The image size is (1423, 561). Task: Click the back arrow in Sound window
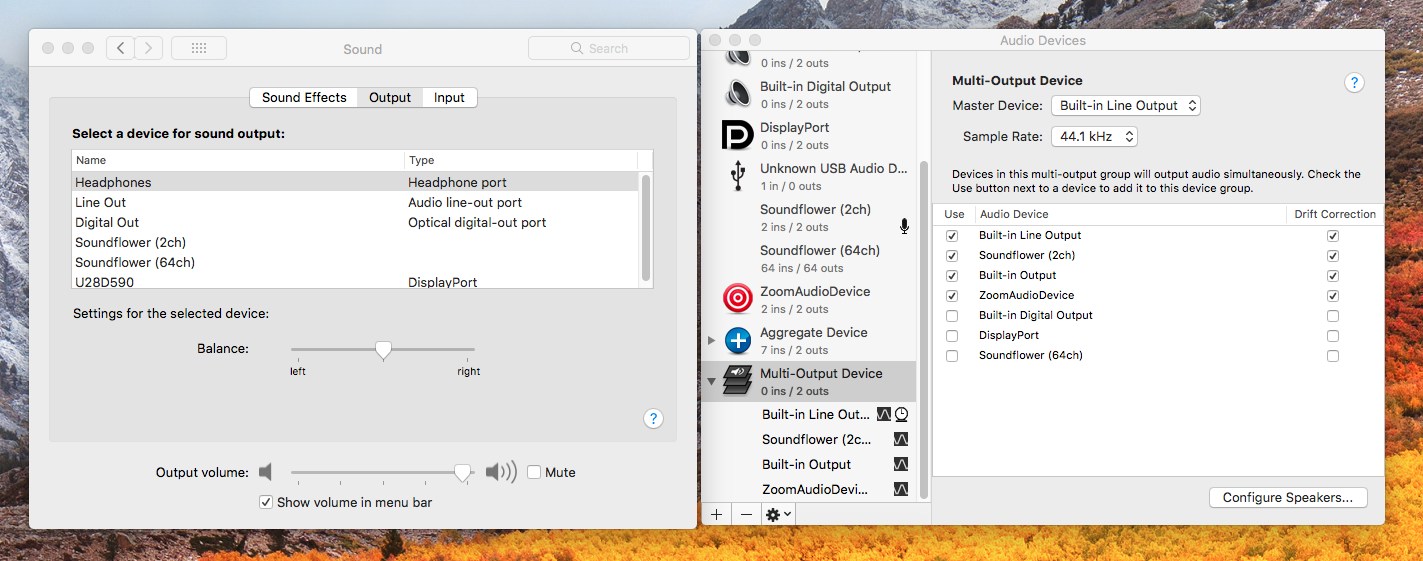(x=120, y=48)
